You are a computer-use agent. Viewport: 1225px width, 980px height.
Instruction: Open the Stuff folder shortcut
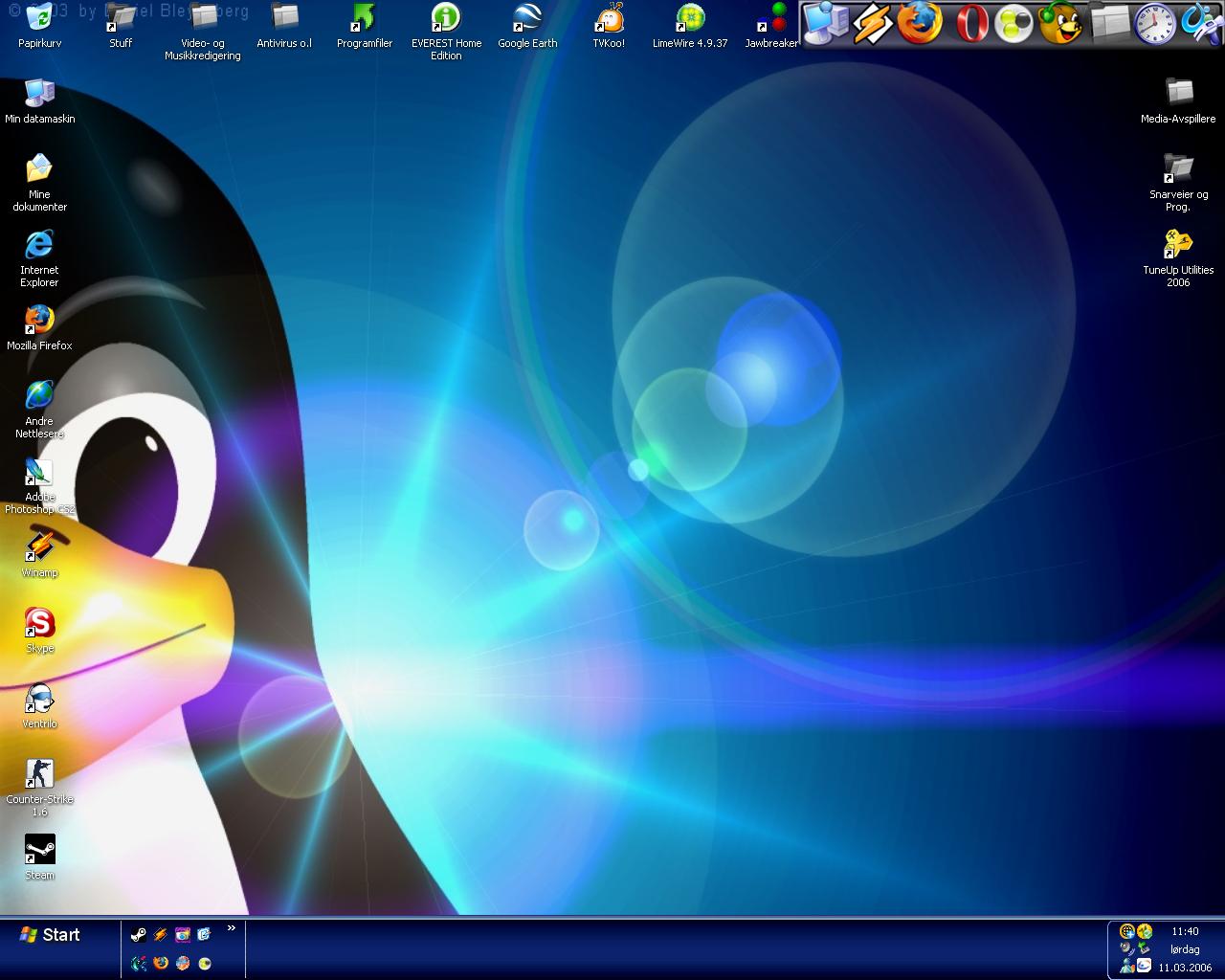(x=121, y=26)
